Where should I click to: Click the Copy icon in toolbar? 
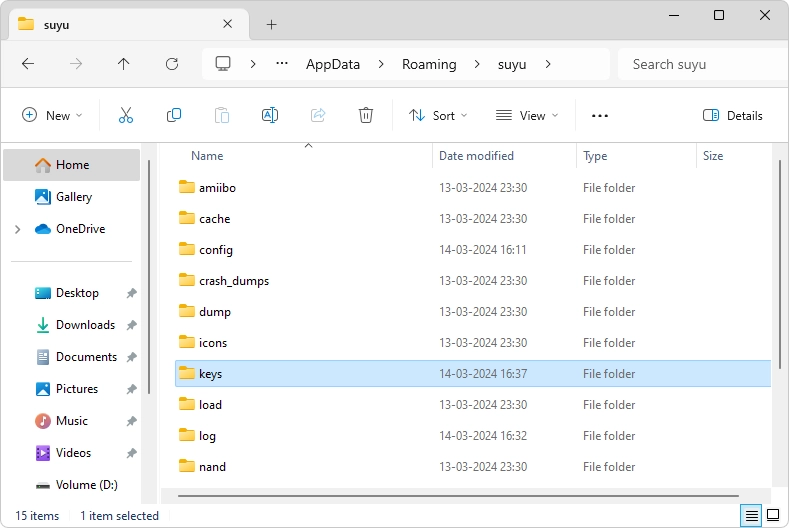point(174,116)
